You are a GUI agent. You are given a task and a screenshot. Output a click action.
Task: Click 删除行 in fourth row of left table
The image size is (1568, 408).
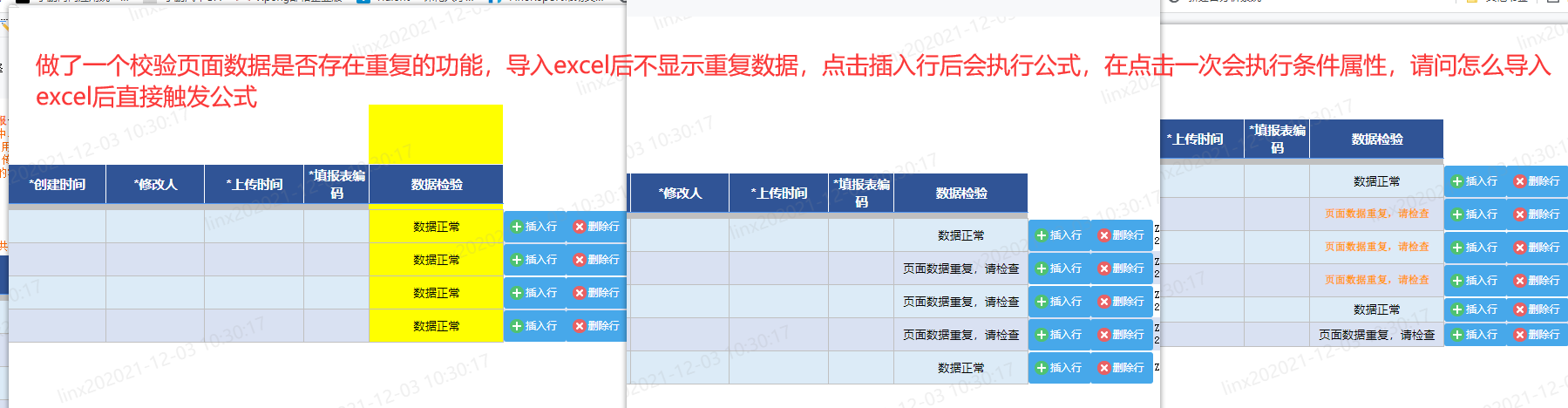[x=597, y=326]
